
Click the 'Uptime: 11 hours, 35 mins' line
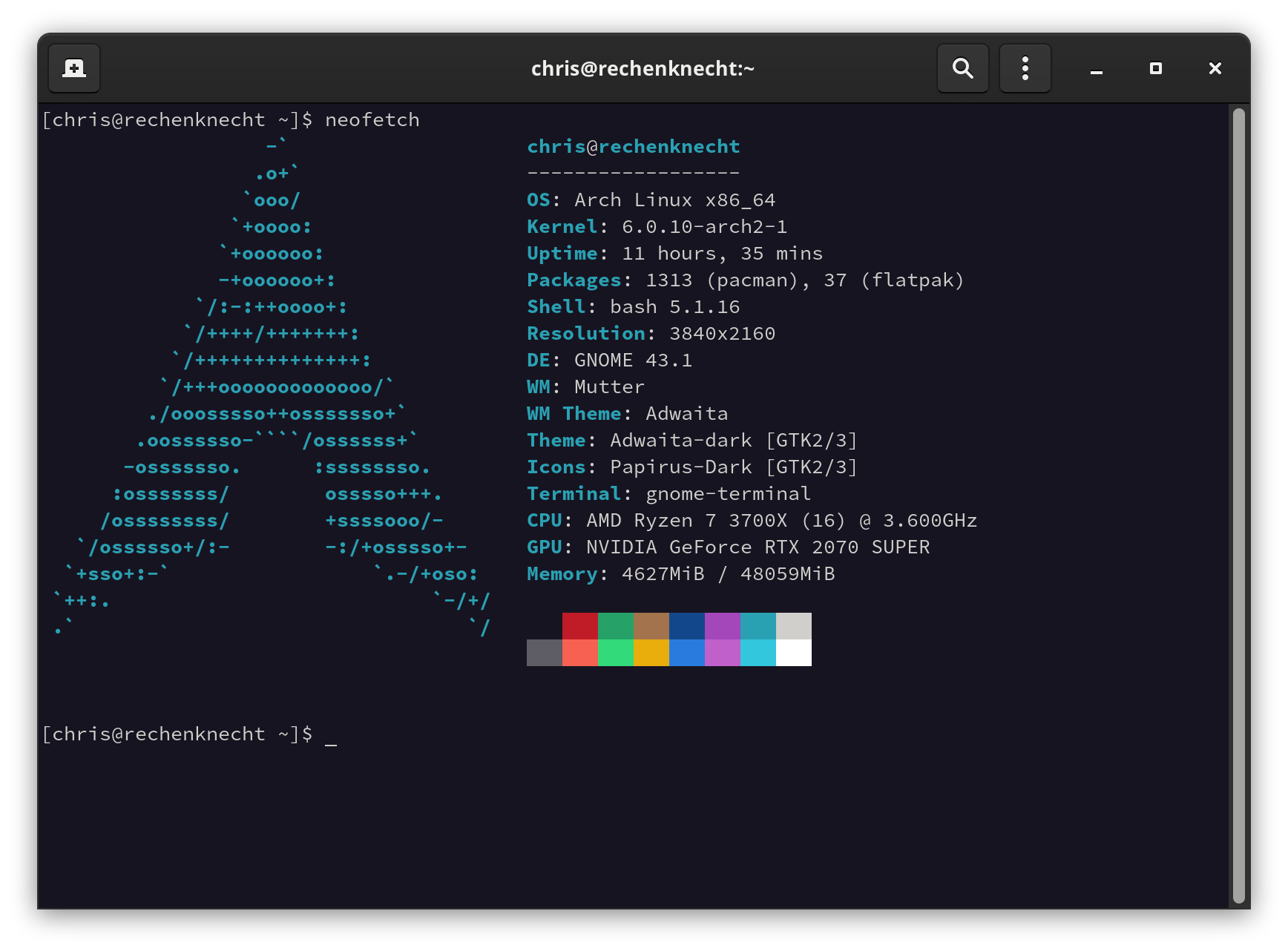(x=675, y=254)
